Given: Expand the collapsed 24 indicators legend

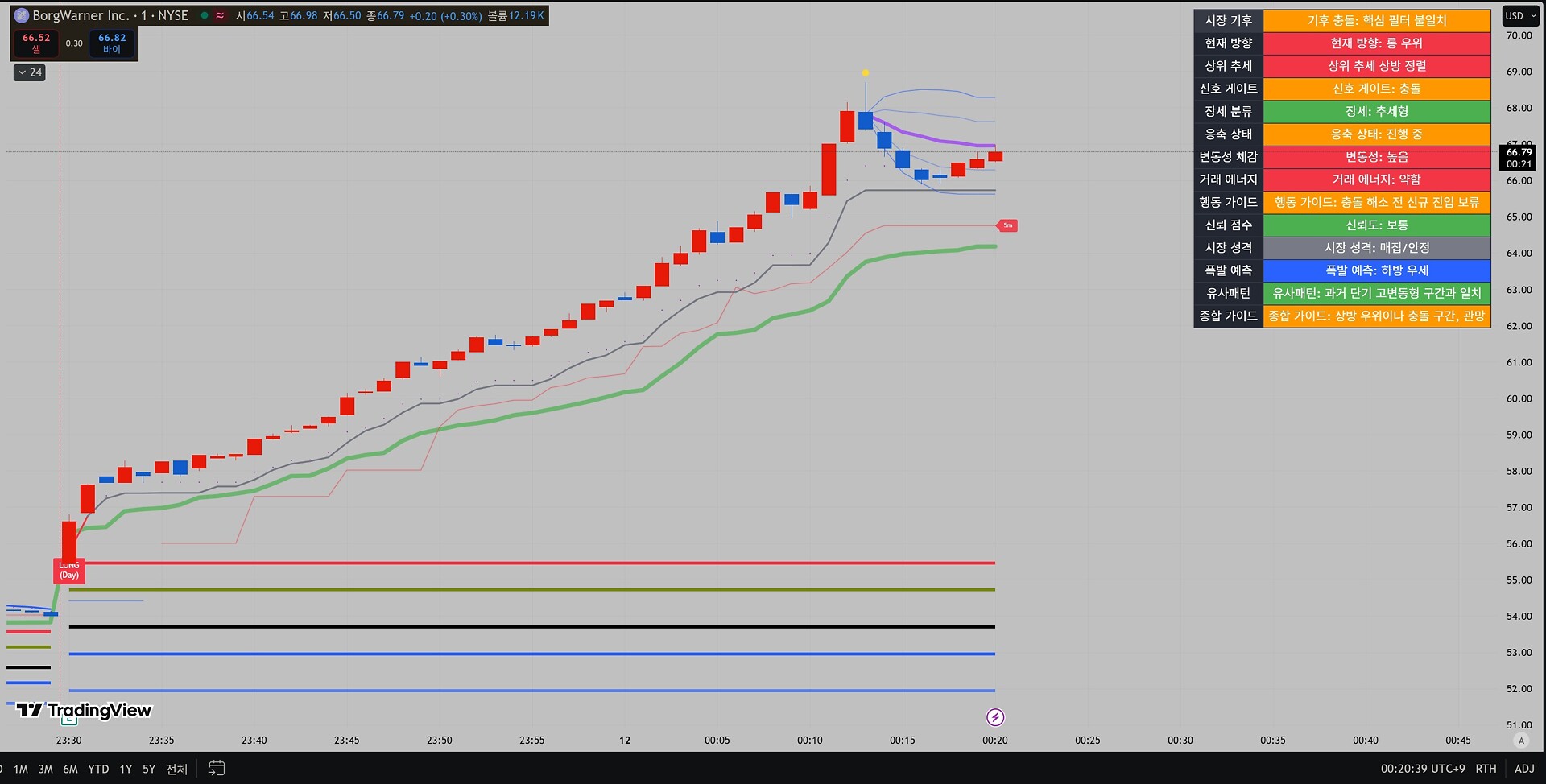Looking at the screenshot, I should (30, 72).
